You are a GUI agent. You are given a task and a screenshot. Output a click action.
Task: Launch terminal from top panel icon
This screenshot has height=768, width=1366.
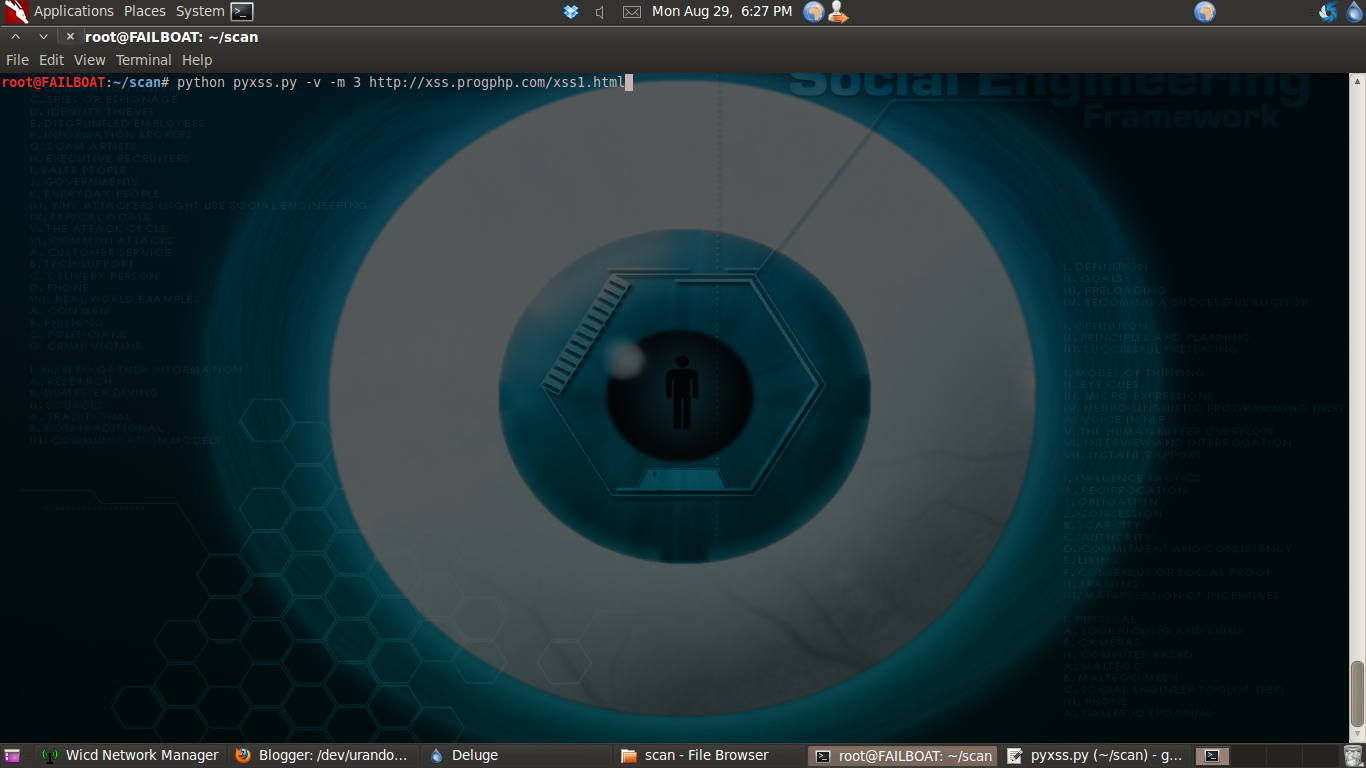(242, 12)
